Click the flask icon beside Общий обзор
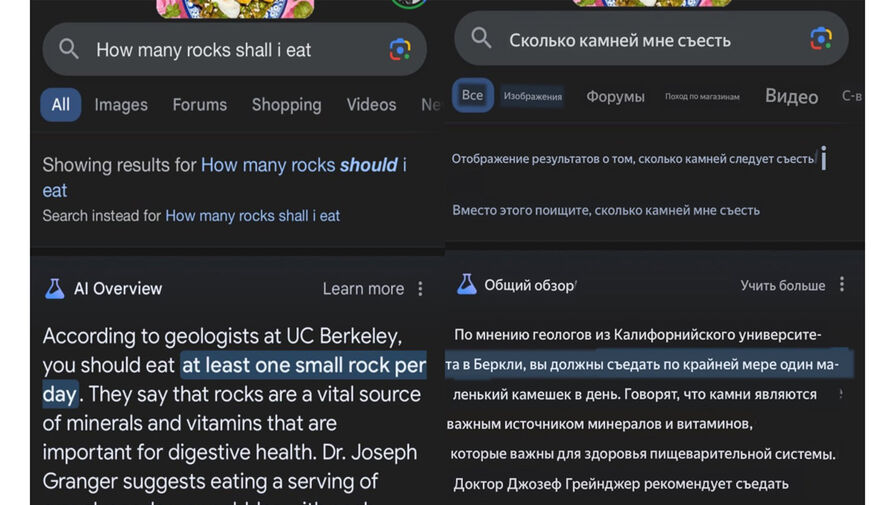The image size is (895, 505). [466, 285]
